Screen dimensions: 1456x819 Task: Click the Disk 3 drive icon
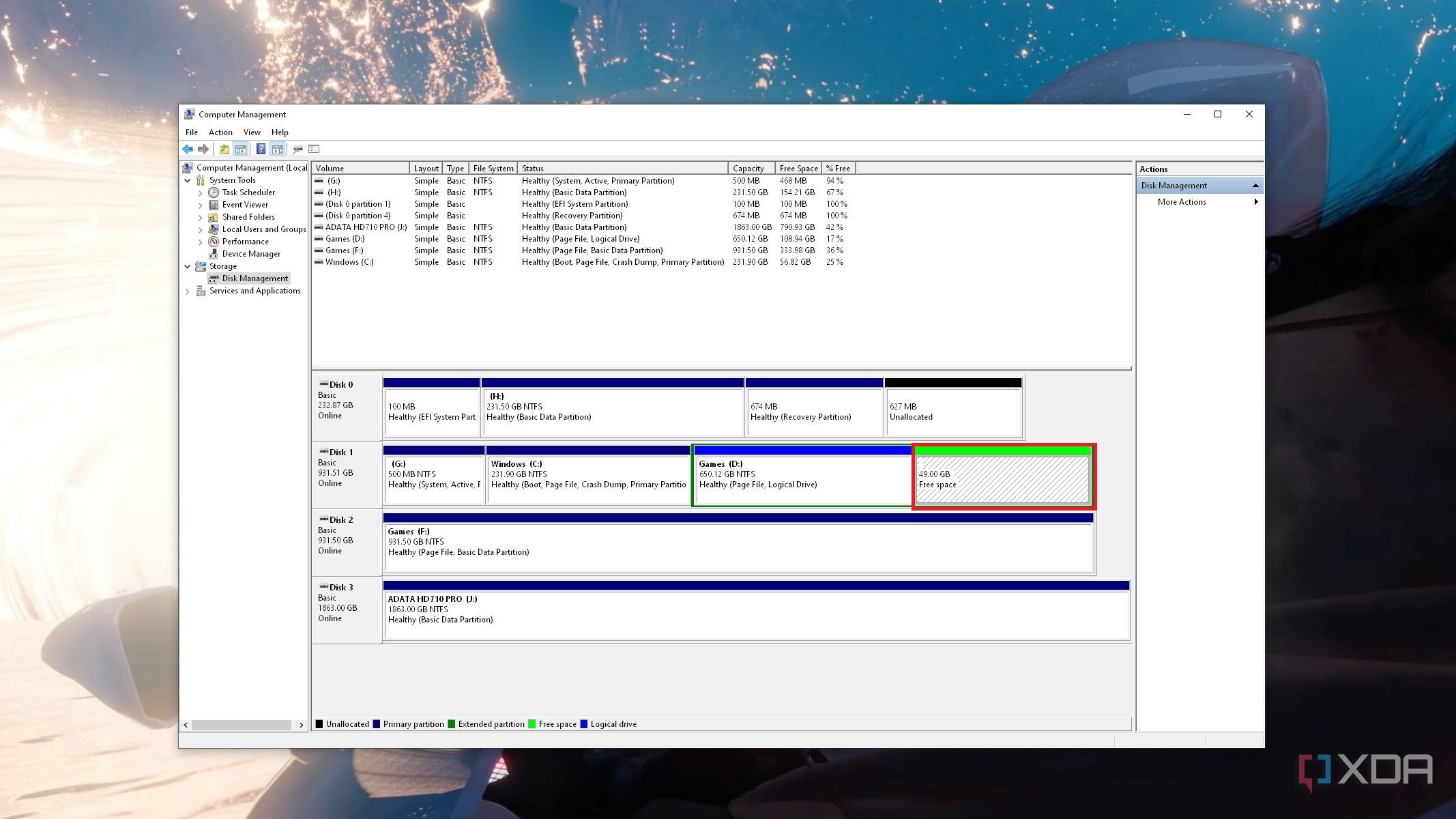coord(324,587)
